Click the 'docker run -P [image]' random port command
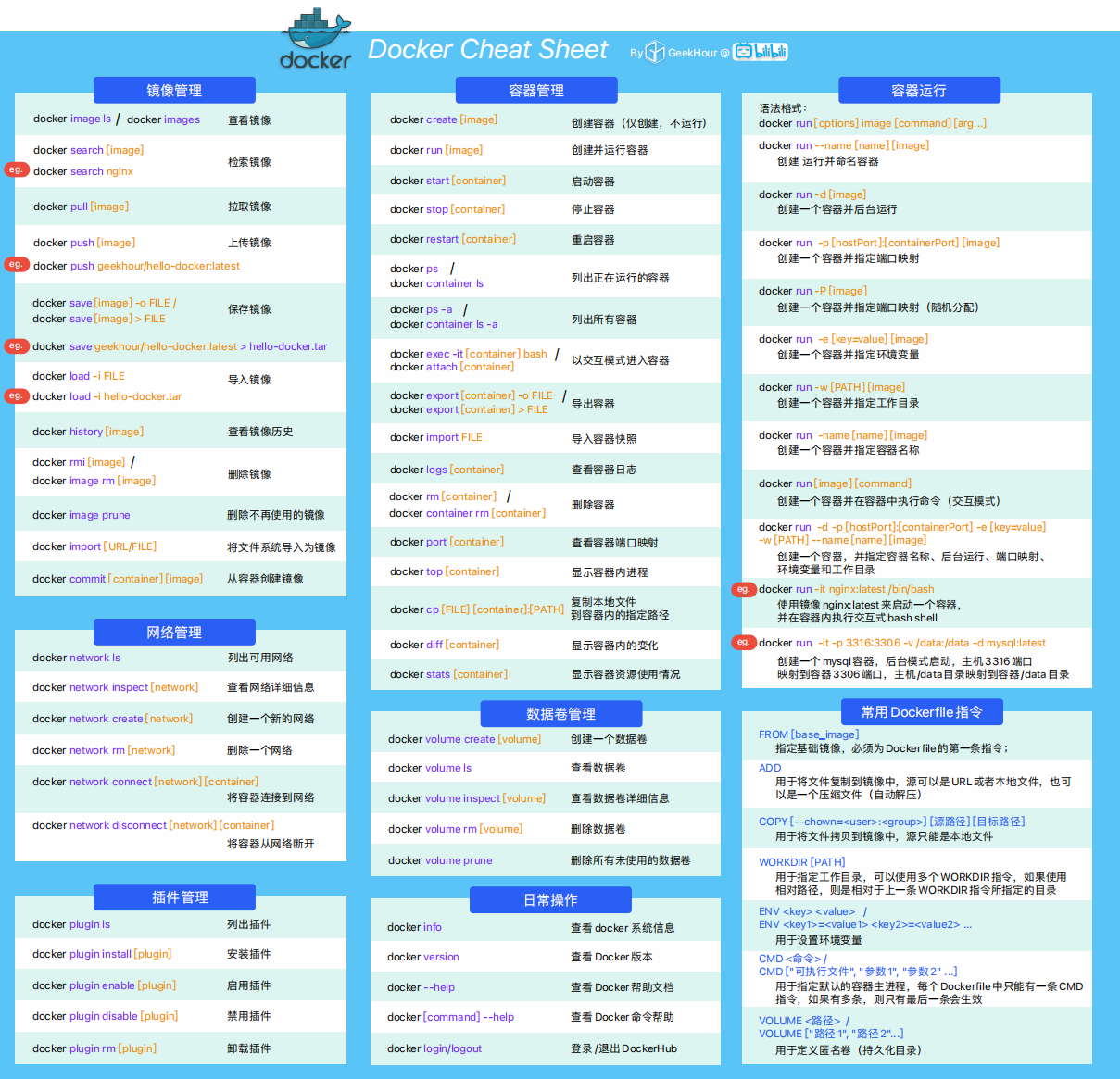 pos(813,291)
